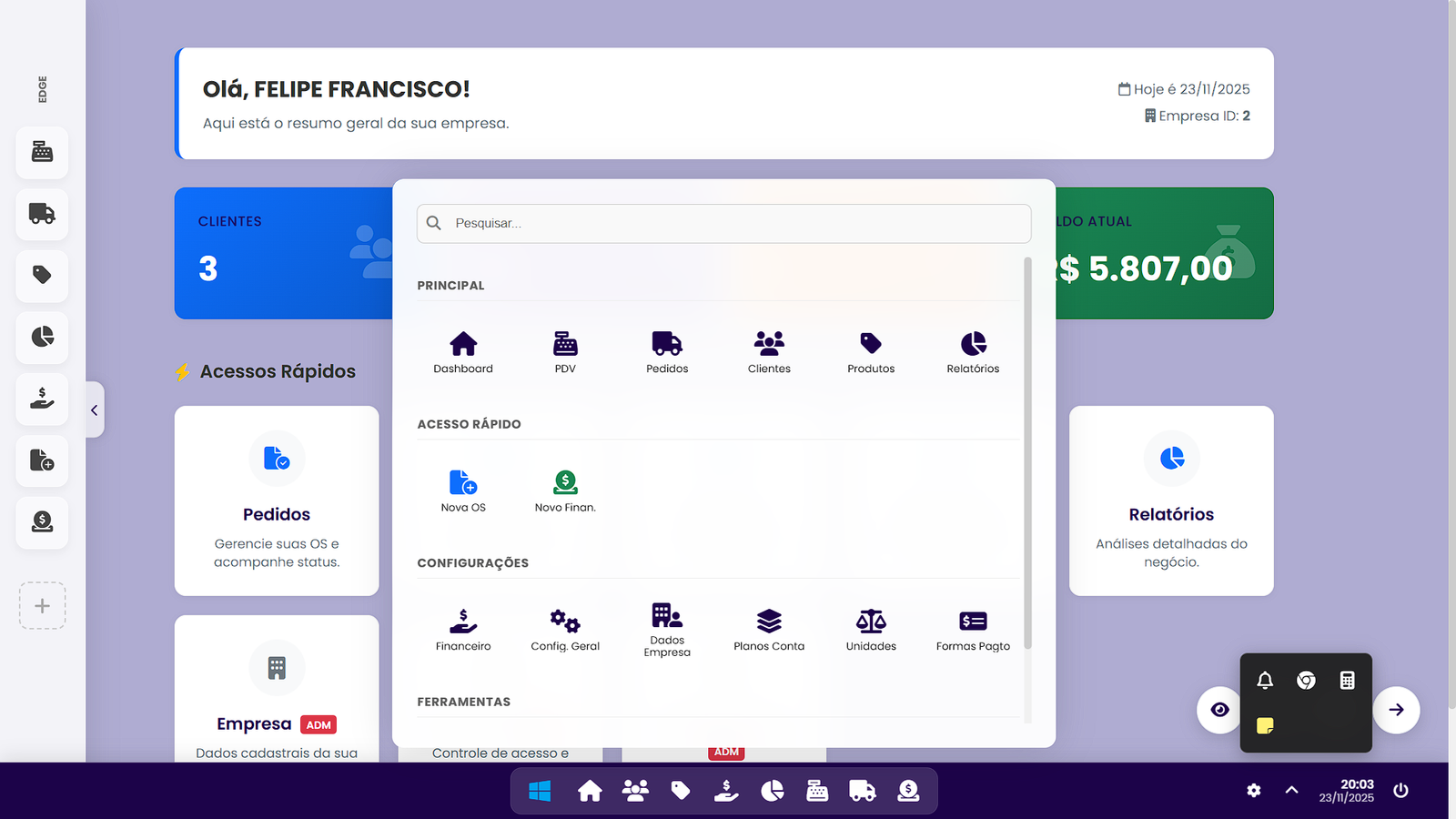Go to Clientes in launcher menu
The width and height of the screenshot is (1456, 819).
pyautogui.click(x=769, y=351)
